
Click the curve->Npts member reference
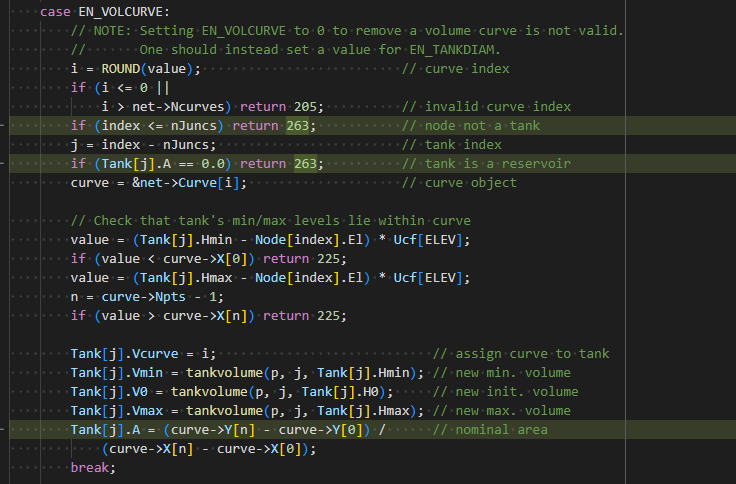click(x=144, y=297)
